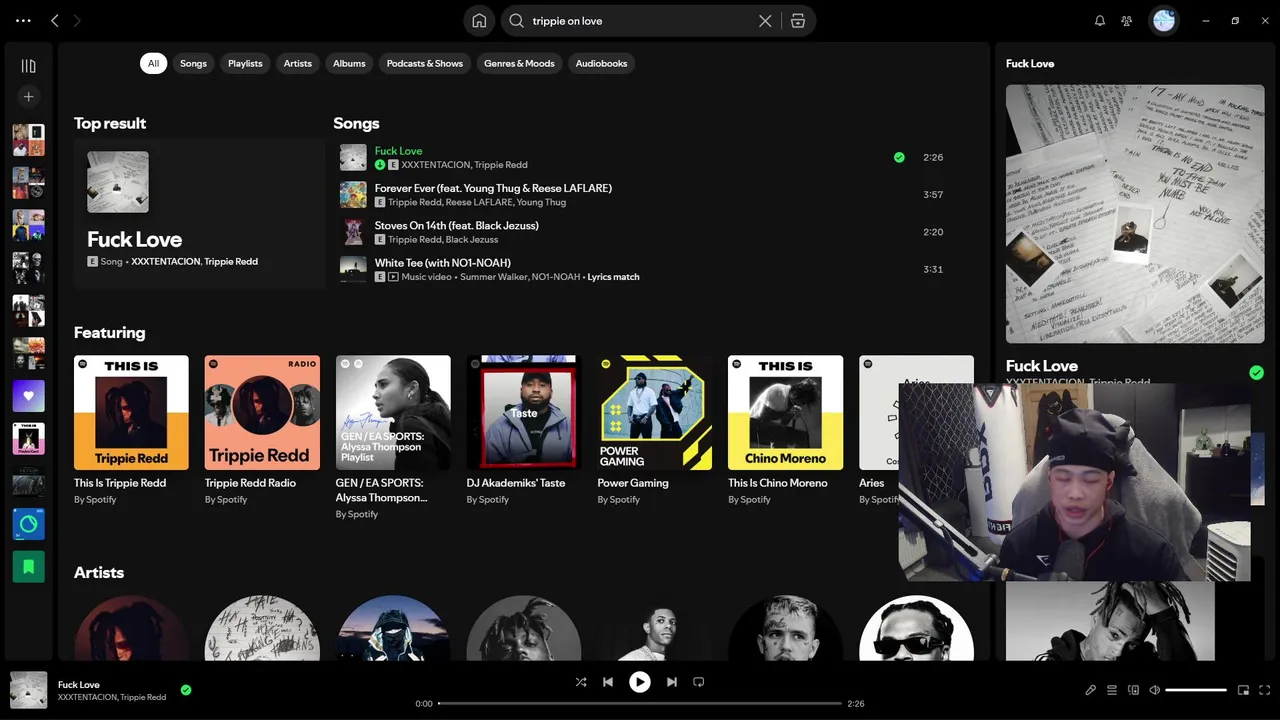Image resolution: width=1280 pixels, height=720 pixels.
Task: Open GEN / EA SPORTS Alyssa Thompson playlist
Action: tap(393, 437)
